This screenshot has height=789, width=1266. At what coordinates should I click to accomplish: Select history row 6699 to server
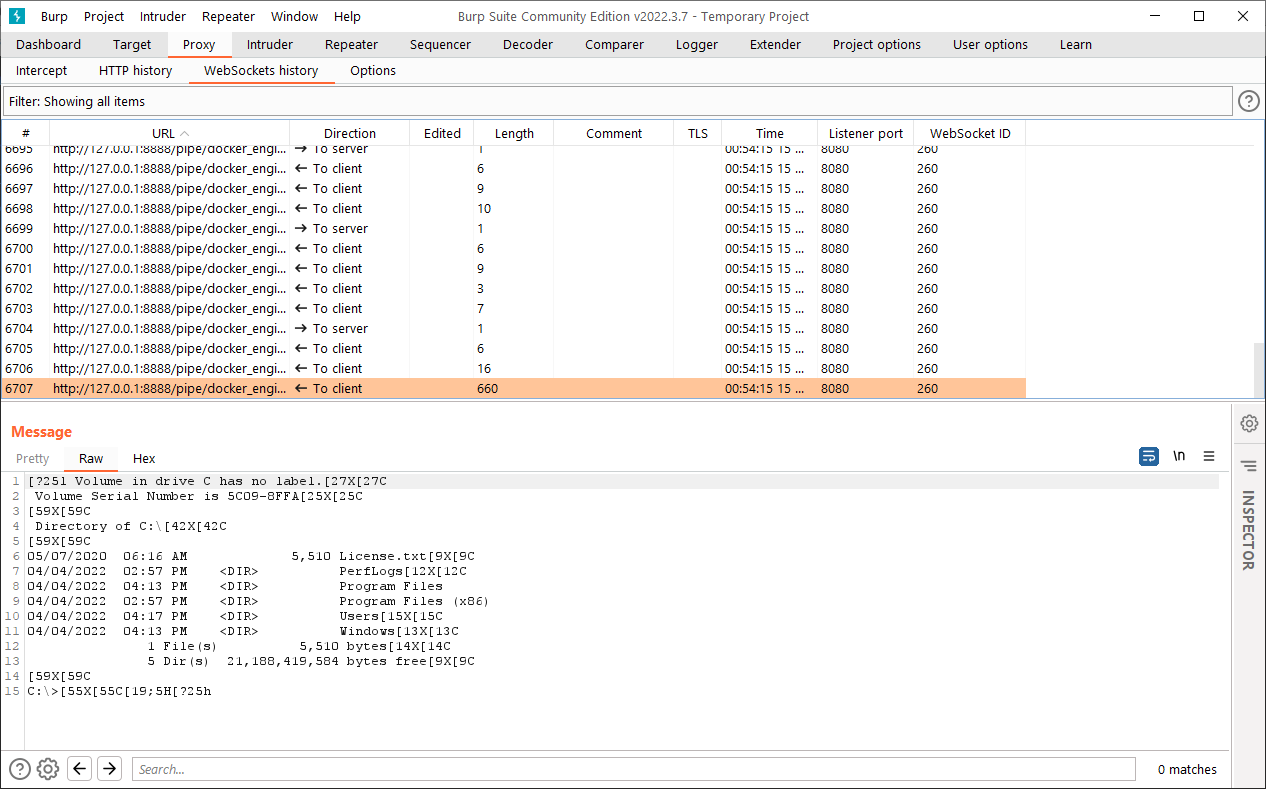pyautogui.click(x=513, y=228)
